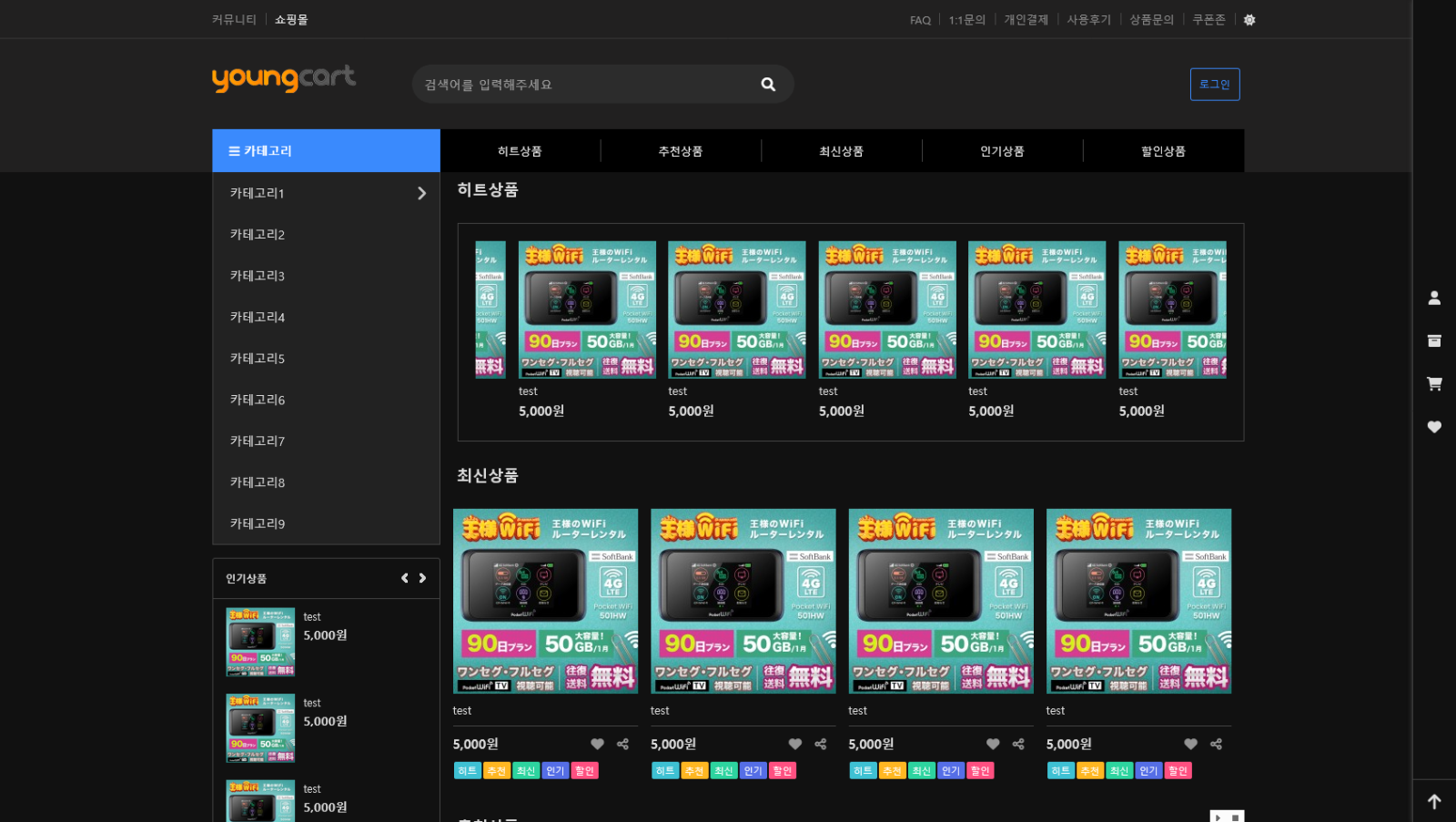Add first 최신상품 item to wishlist with heart icon

[x=597, y=744]
